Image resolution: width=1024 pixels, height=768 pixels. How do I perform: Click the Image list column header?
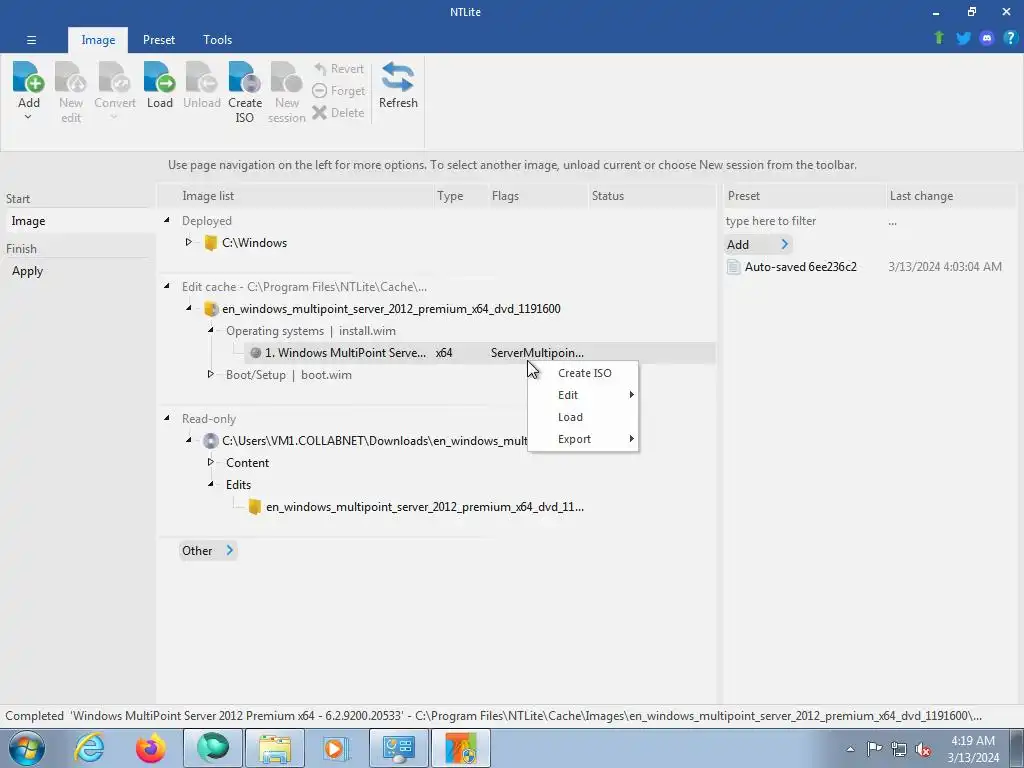tap(297, 196)
